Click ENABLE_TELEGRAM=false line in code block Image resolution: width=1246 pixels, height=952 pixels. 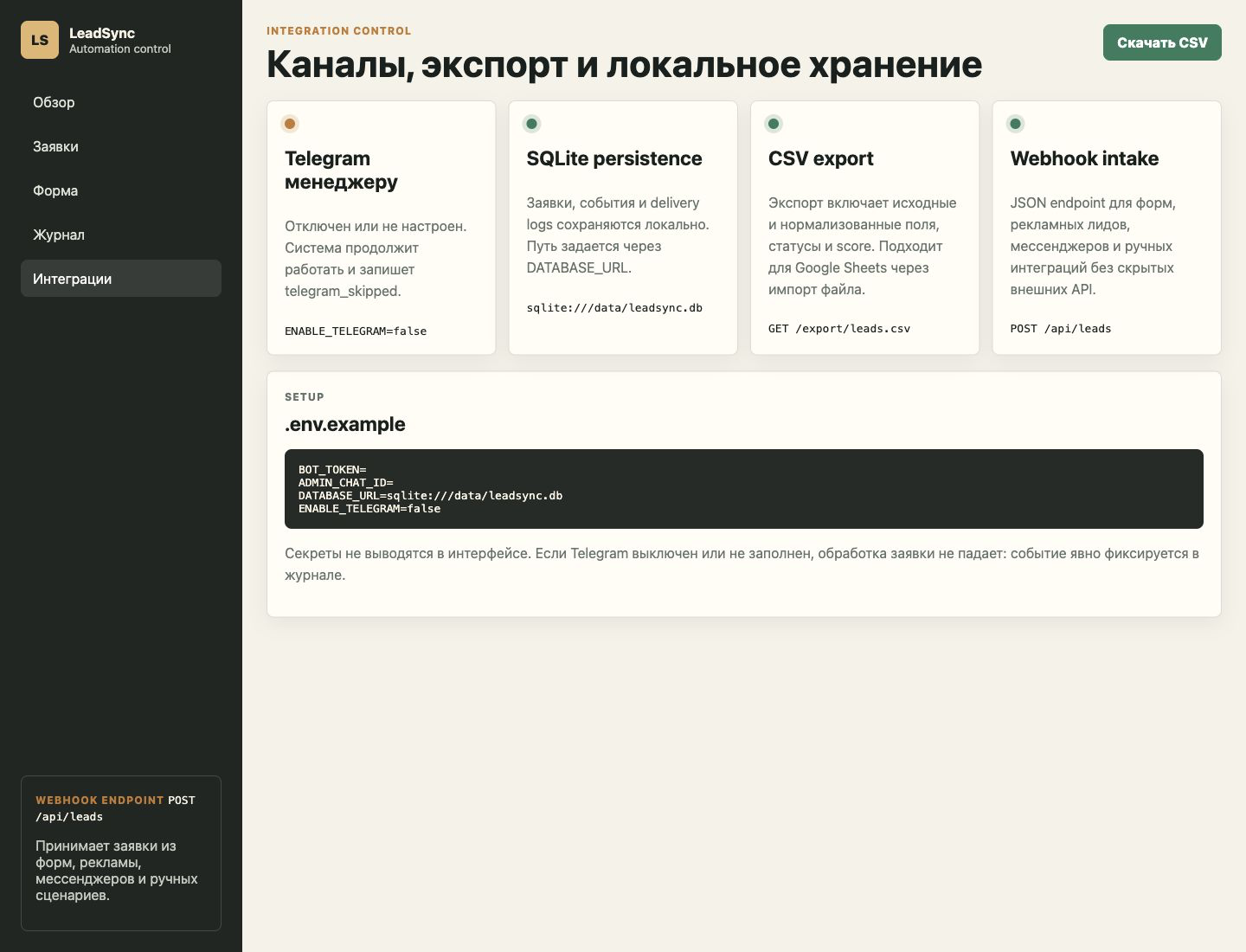369,509
